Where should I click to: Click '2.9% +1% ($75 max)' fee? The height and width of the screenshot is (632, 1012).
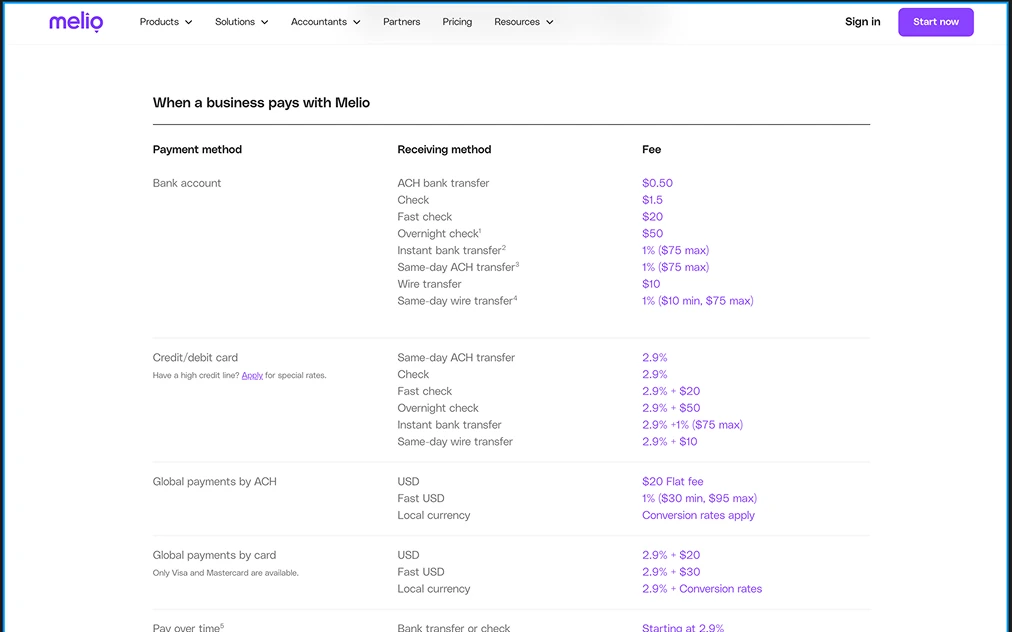pos(693,424)
